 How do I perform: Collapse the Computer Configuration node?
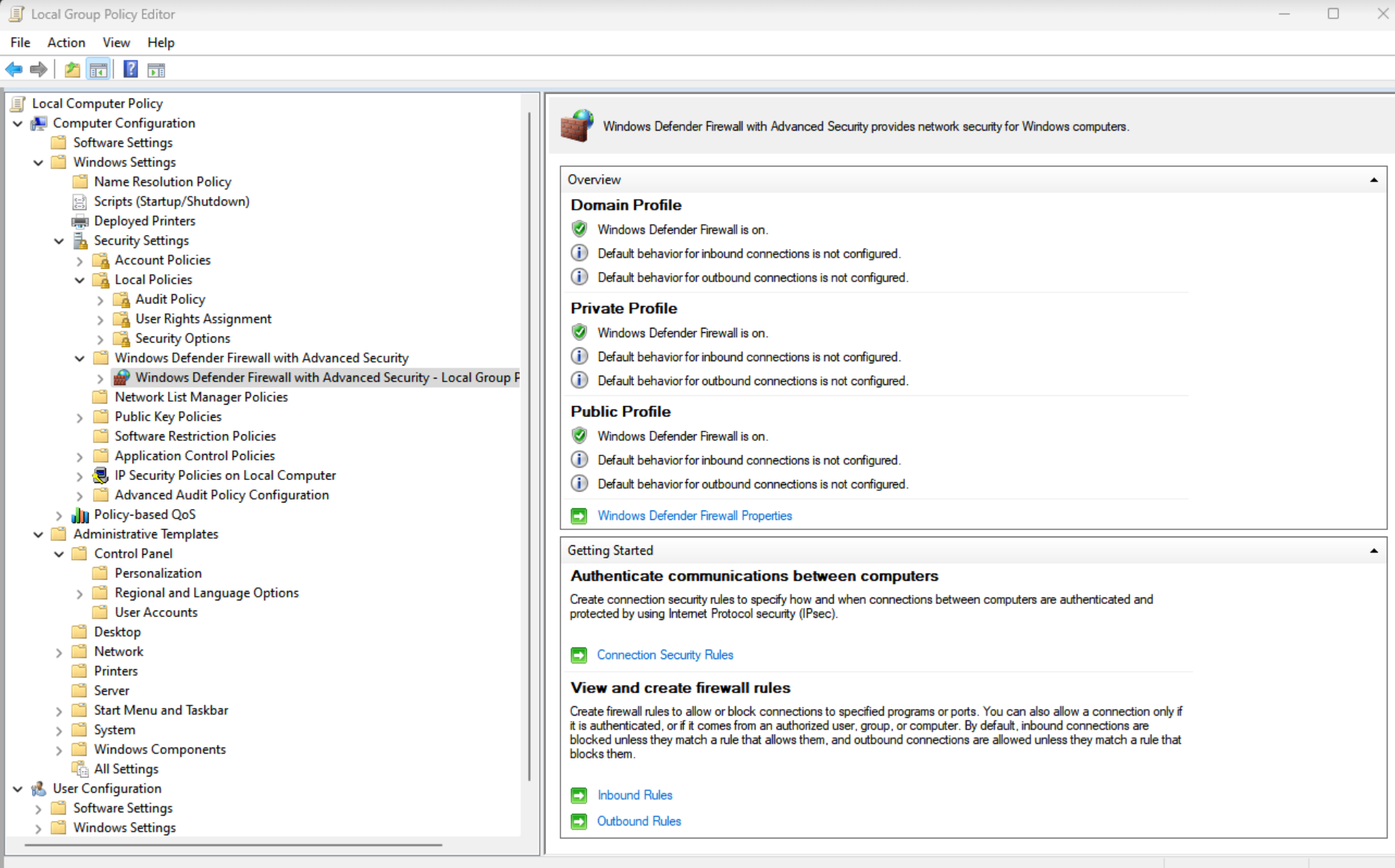[x=17, y=123]
